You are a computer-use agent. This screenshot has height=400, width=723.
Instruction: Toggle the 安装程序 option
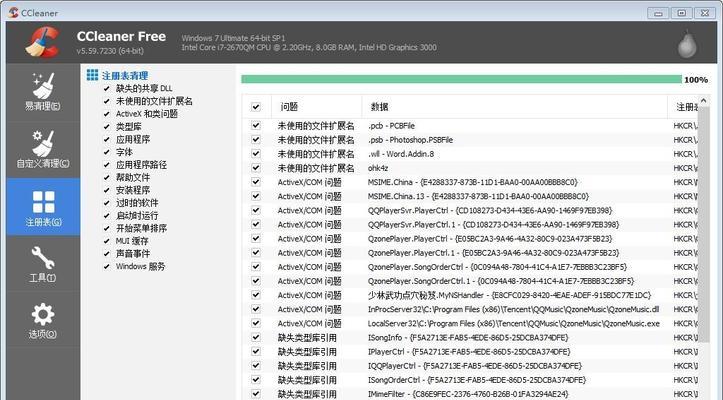107,190
